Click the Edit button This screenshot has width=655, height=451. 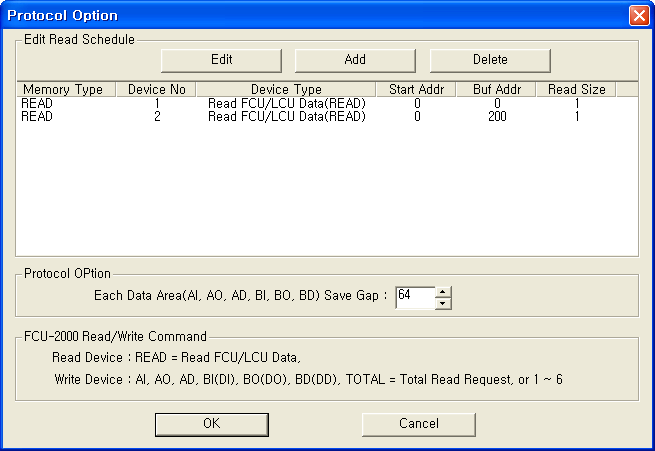pyautogui.click(x=222, y=59)
